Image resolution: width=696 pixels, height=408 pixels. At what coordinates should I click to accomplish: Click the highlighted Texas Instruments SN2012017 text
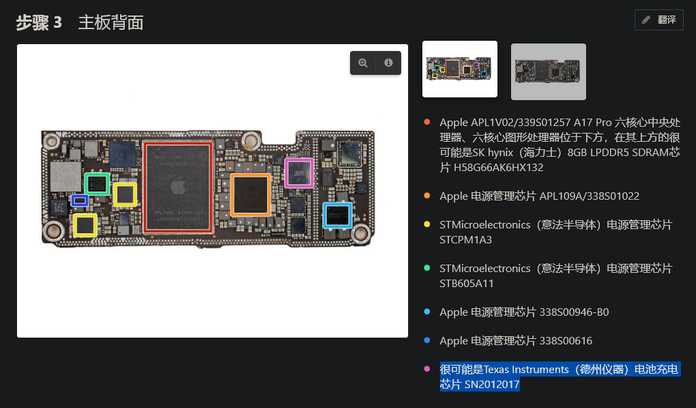559,376
